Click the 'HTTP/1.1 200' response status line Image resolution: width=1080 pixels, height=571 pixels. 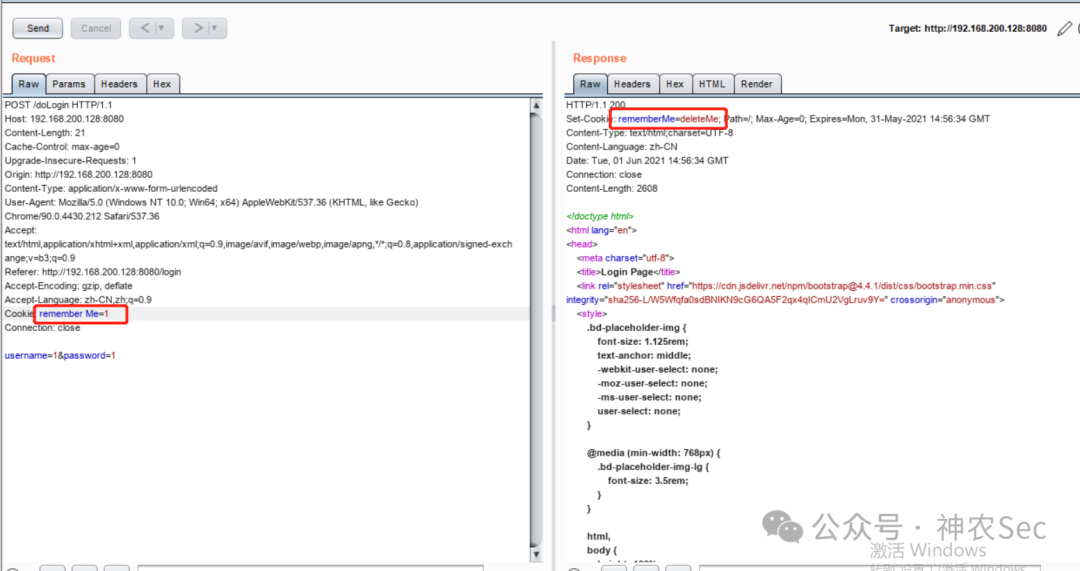(x=596, y=105)
